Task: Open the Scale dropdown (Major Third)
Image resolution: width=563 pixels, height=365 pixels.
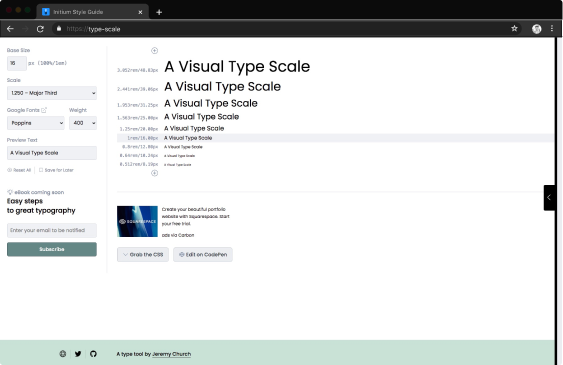Action: click(52, 93)
